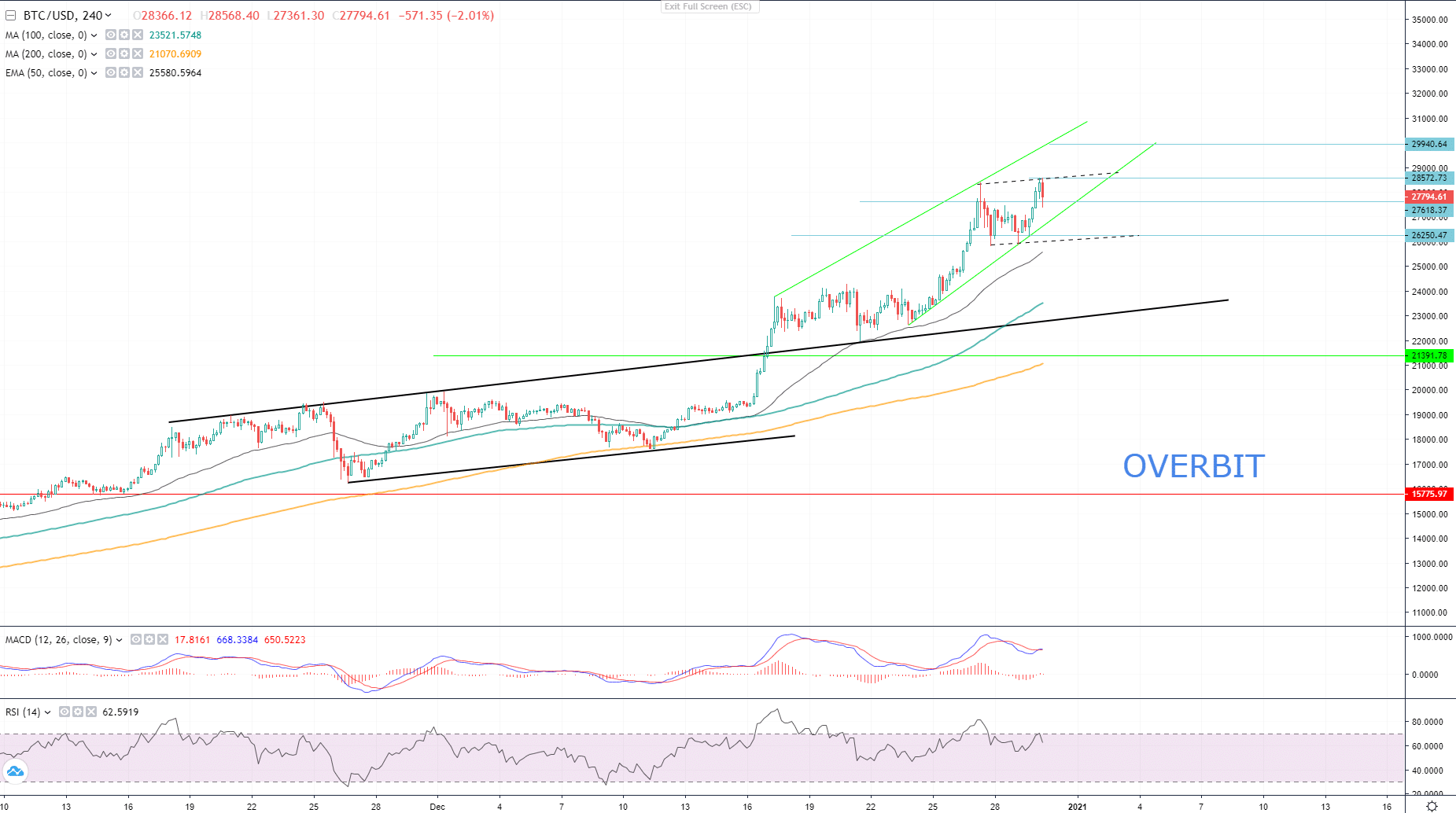Click the MA 100 value 23521.5748
The width and height of the screenshot is (1456, 813).
(175, 35)
